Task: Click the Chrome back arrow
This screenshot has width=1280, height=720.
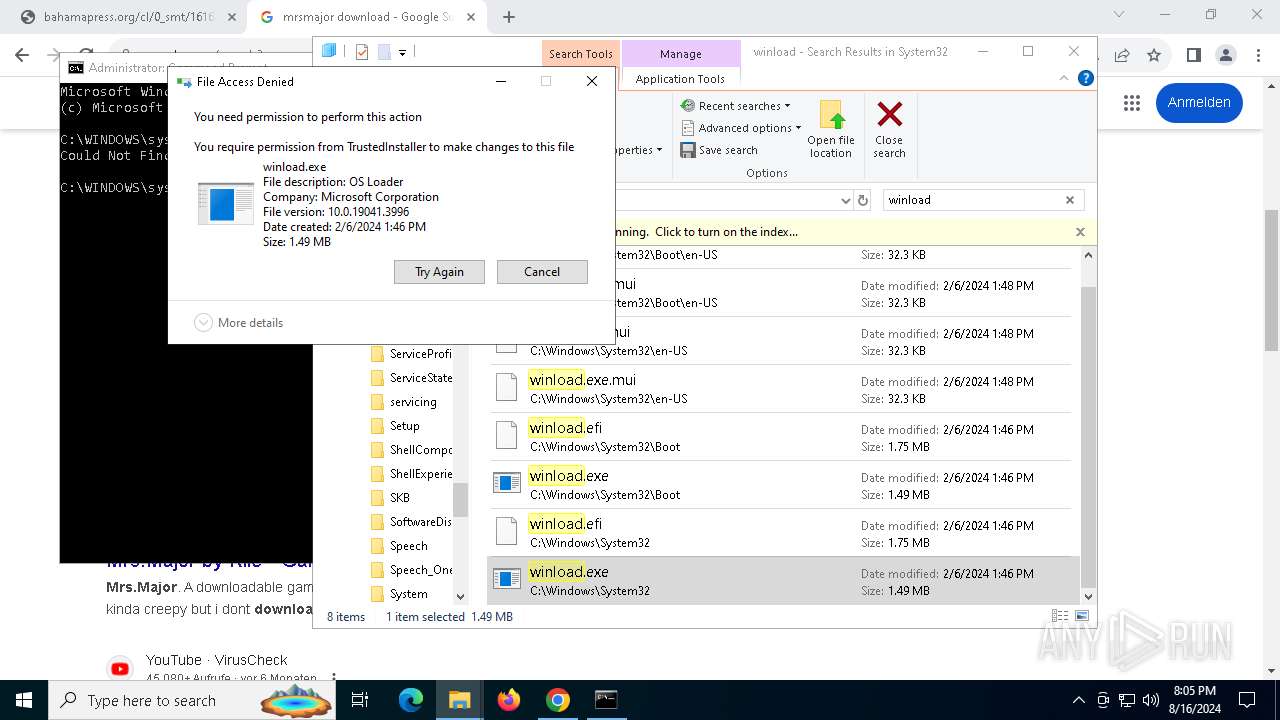Action: coord(22,55)
